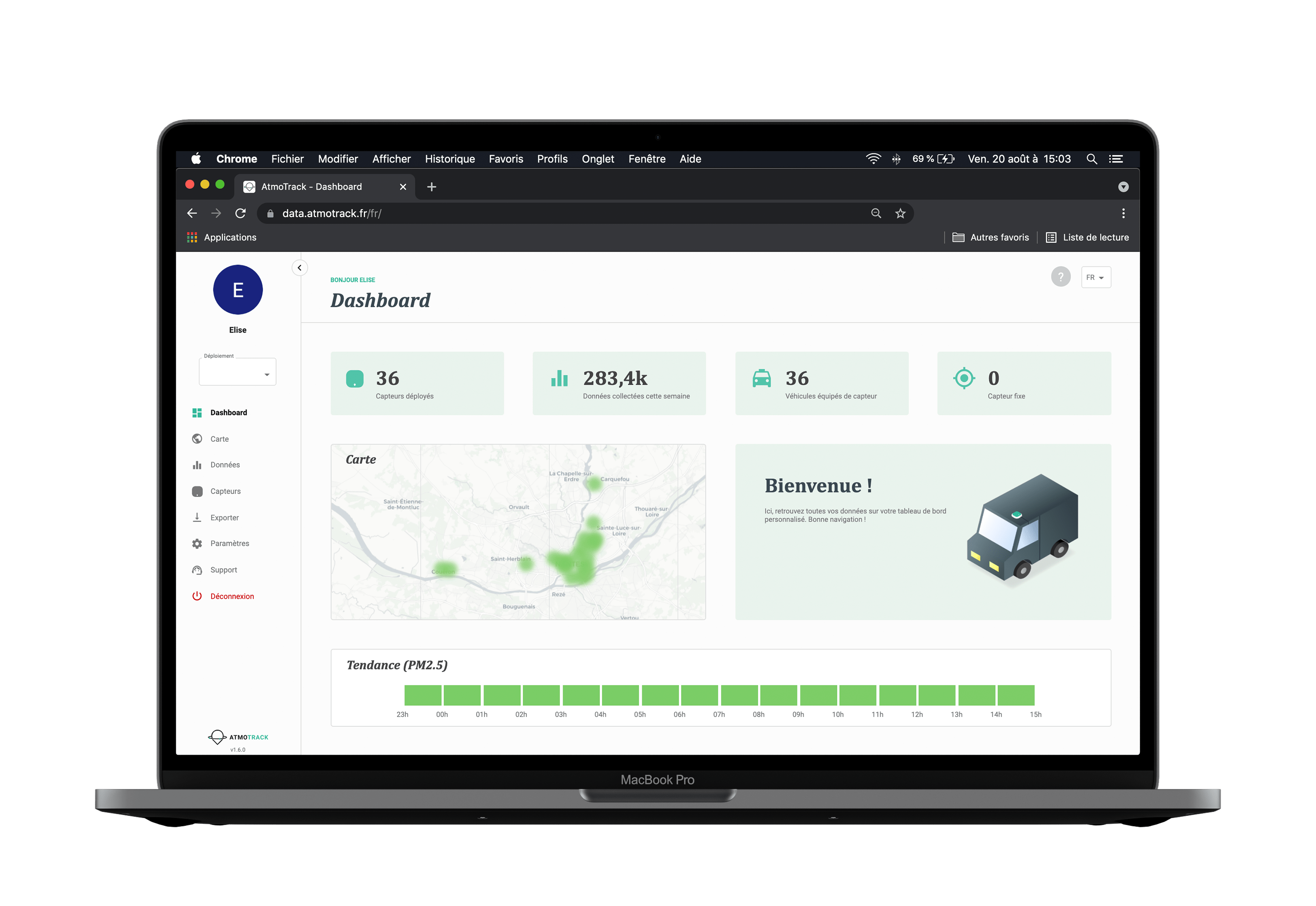This screenshot has width=1316, height=906.
Task: Open the Modifier menu
Action: pyautogui.click(x=338, y=159)
